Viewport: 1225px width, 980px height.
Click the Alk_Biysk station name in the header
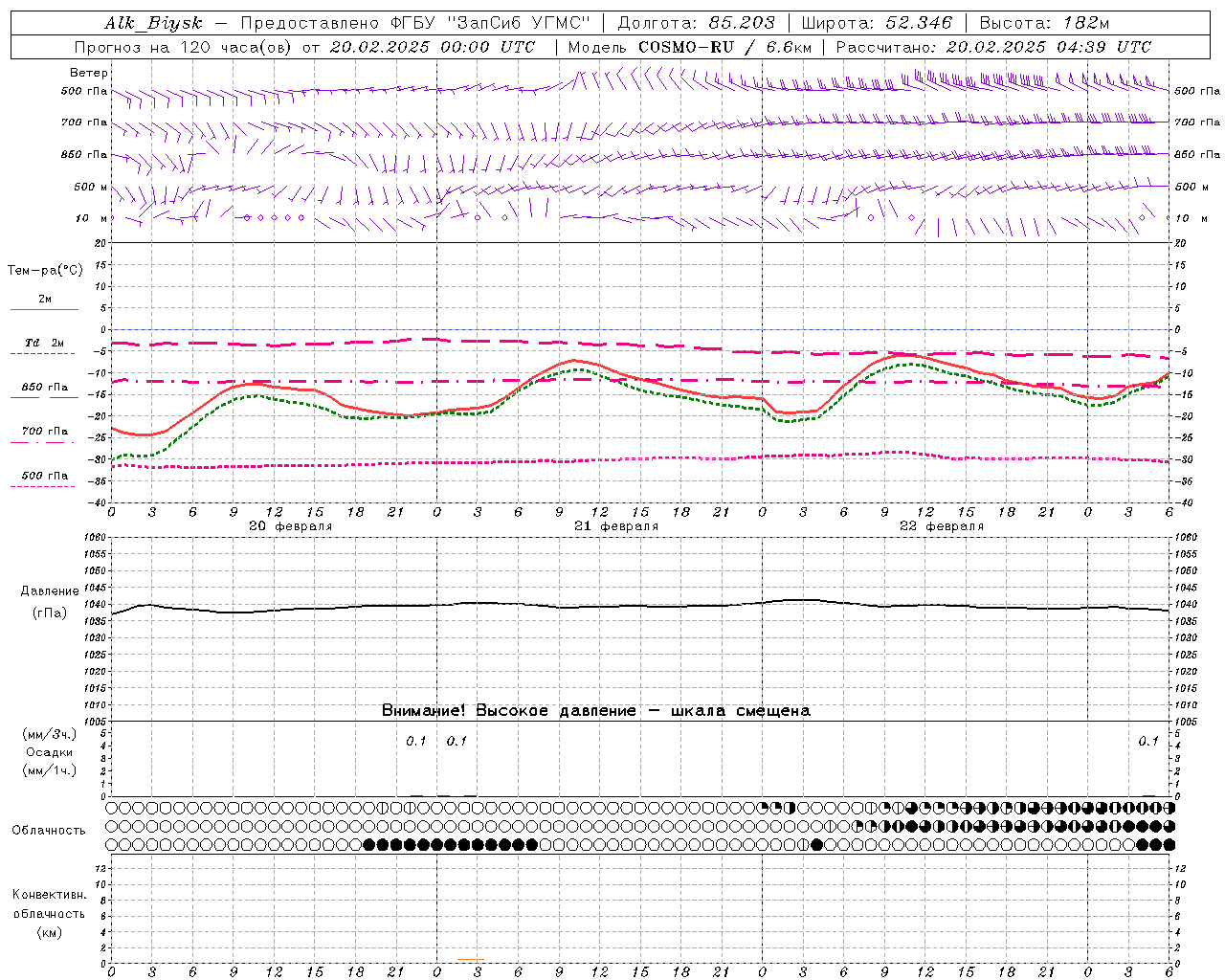[x=153, y=23]
